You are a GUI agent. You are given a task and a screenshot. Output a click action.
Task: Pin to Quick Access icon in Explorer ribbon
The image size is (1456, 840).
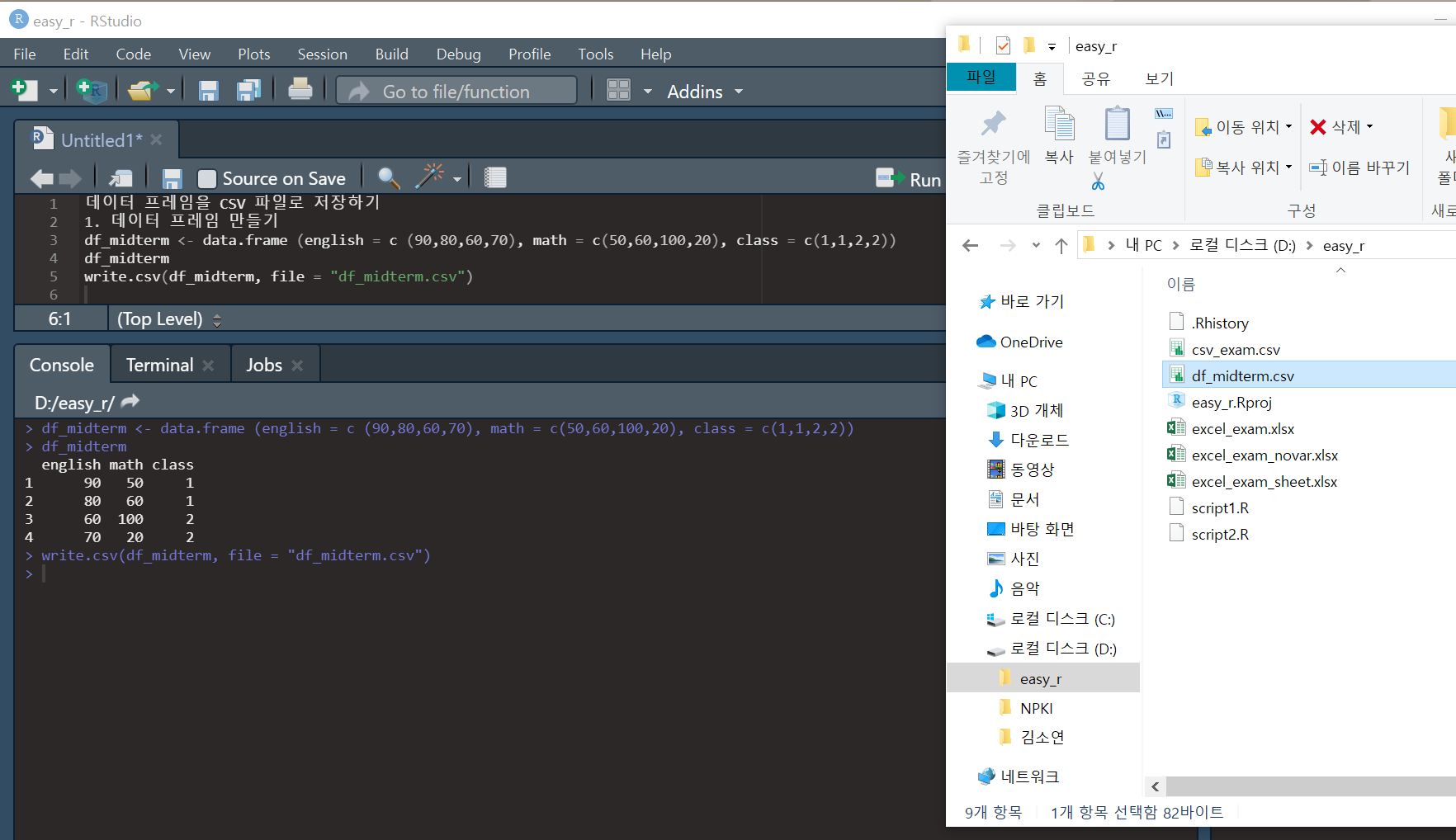[x=993, y=124]
